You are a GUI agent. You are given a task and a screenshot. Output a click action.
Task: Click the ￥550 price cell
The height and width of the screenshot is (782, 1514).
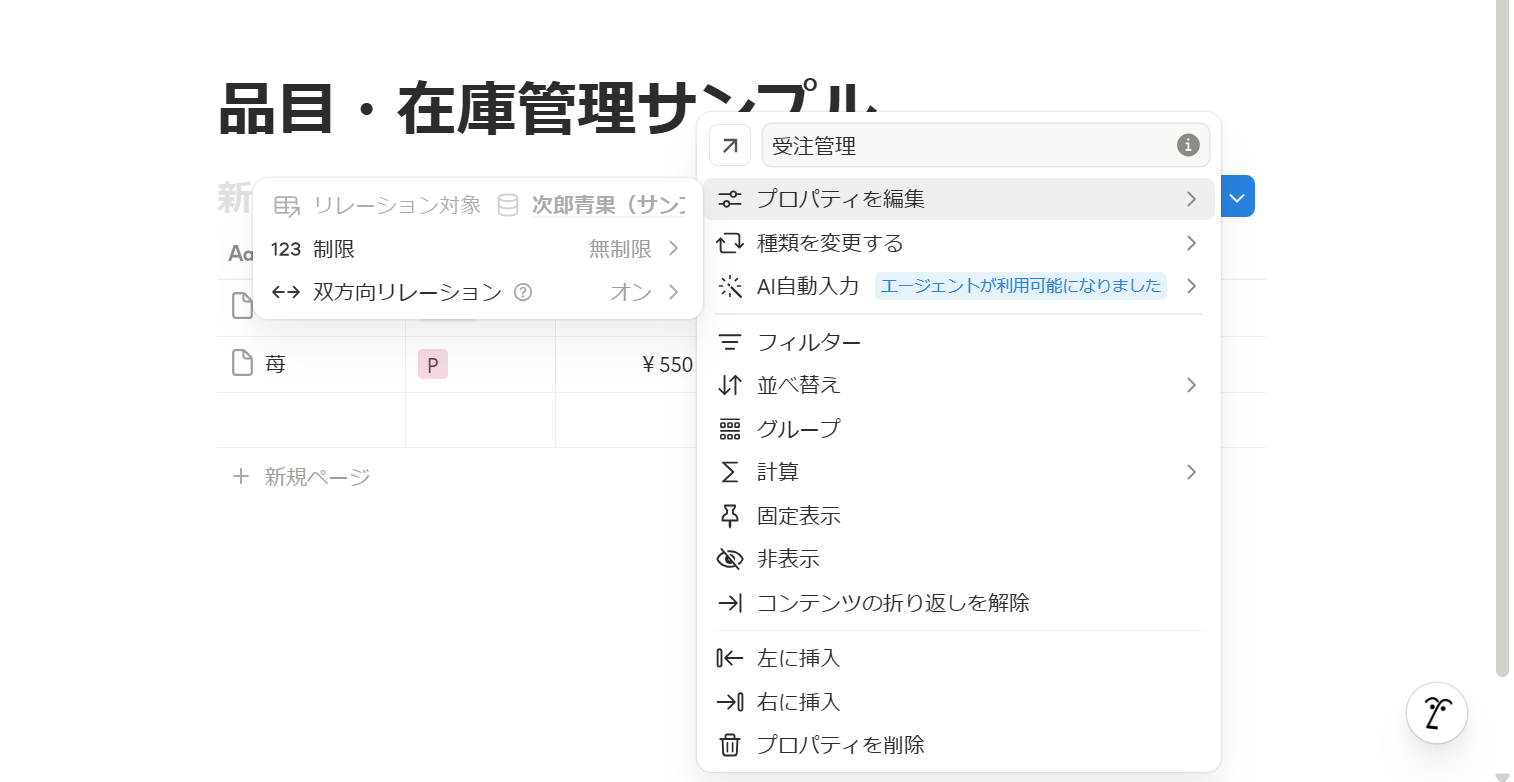[x=626, y=364]
